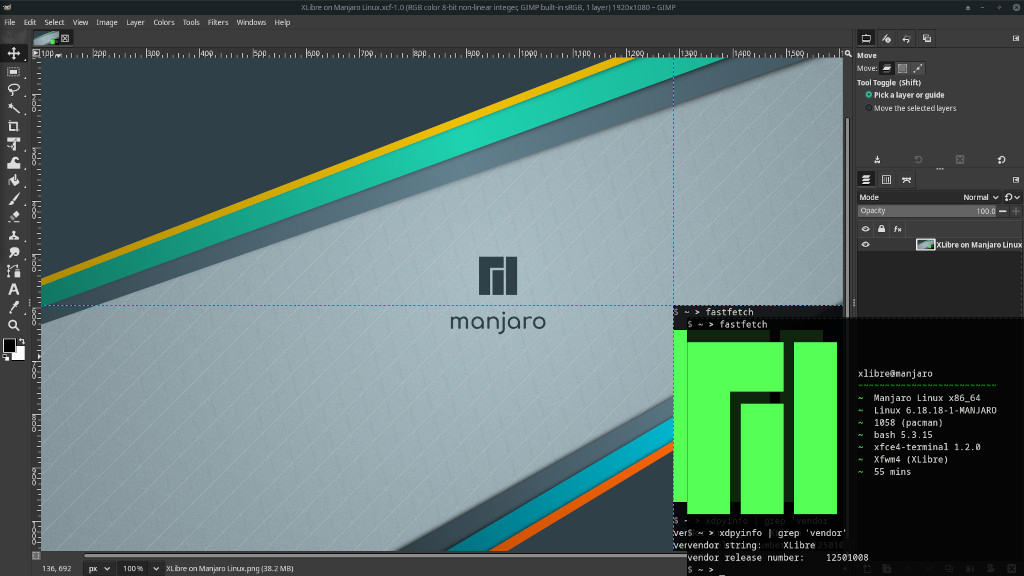Open Layers dock configuration menu
This screenshot has height=576, width=1024.
click(1016, 180)
